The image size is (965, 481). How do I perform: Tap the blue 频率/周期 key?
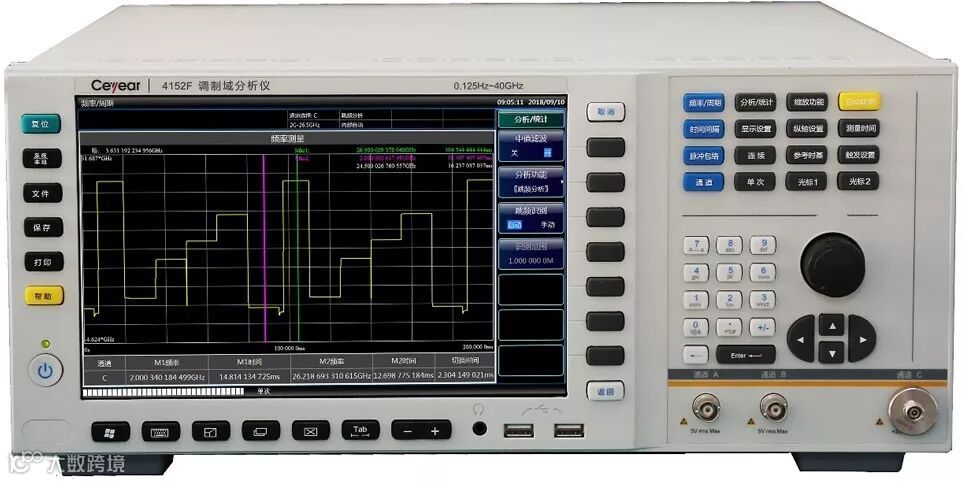point(703,102)
